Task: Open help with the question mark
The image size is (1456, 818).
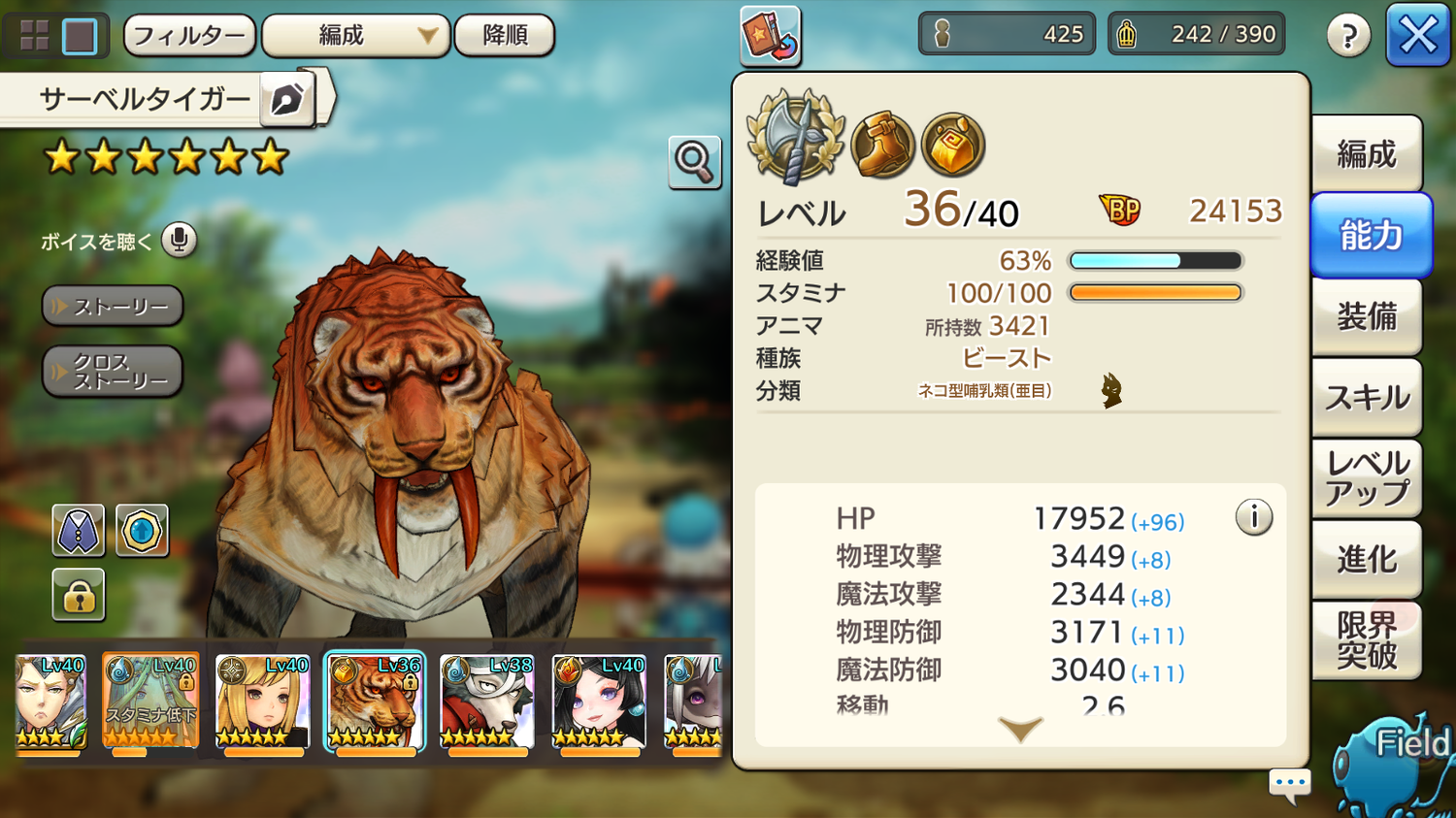Action: 1348,36
